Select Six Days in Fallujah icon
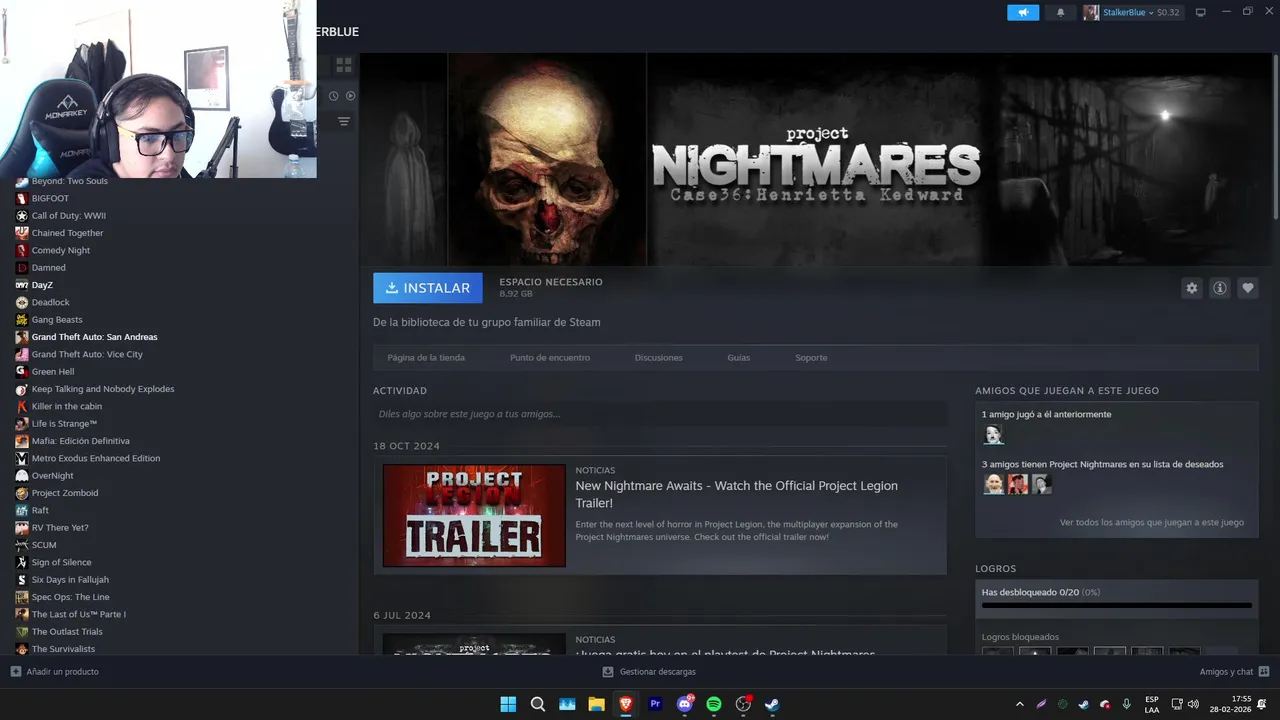Viewport: 1280px width, 720px height. pos(22,580)
